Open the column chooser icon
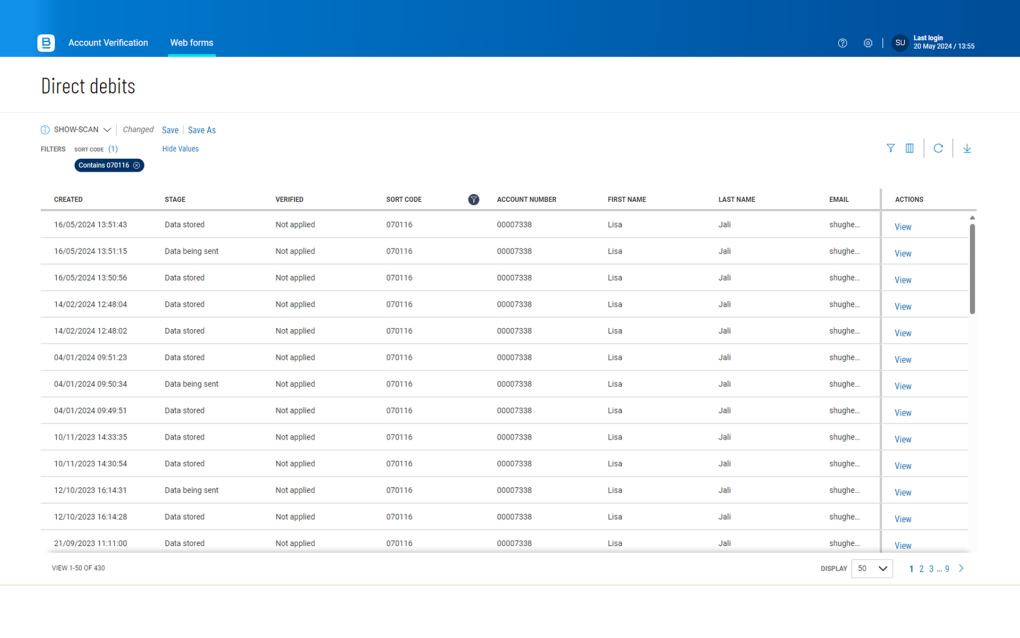The width and height of the screenshot is (1020, 638). tap(910, 148)
